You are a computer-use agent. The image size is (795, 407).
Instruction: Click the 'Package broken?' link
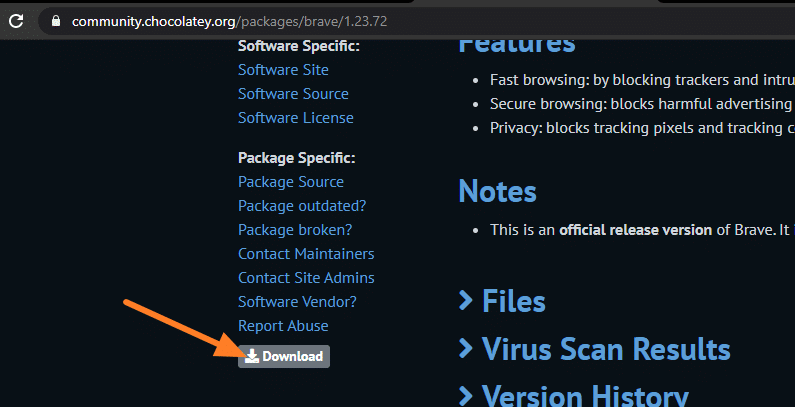pos(295,230)
